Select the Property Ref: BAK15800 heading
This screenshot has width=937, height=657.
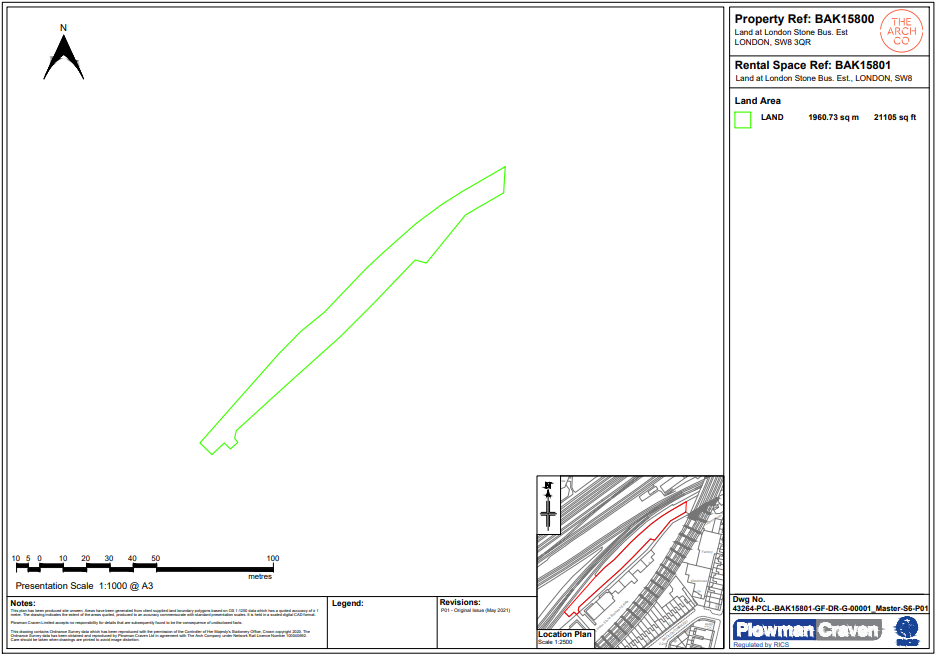[804, 19]
